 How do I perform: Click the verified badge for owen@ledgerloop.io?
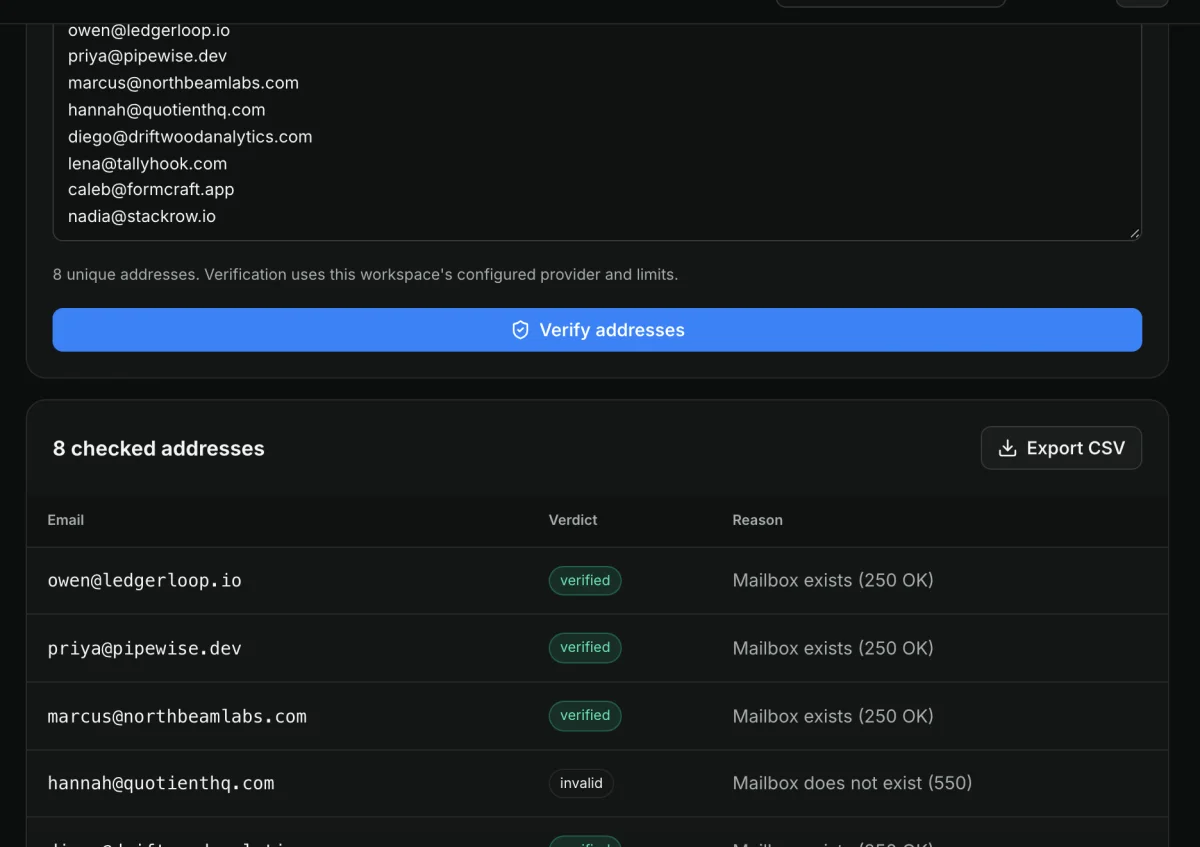tap(585, 580)
